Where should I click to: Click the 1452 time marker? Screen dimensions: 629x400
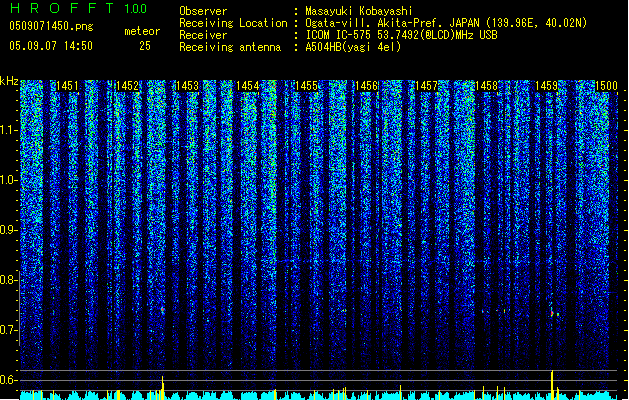[x=128, y=86]
